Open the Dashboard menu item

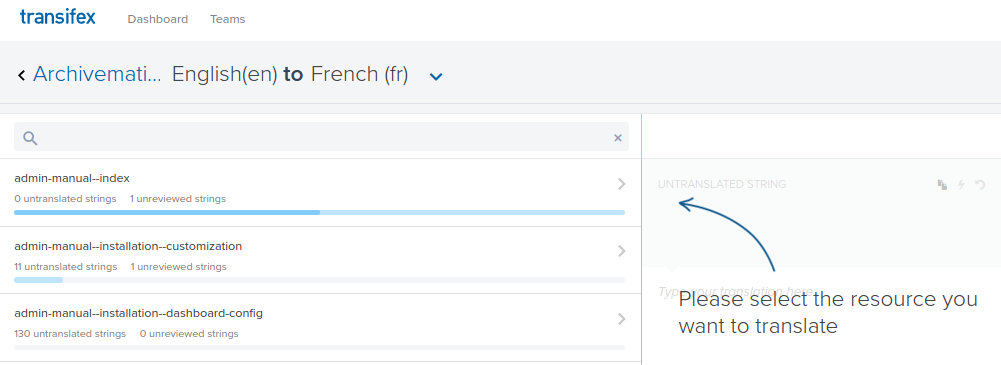158,19
